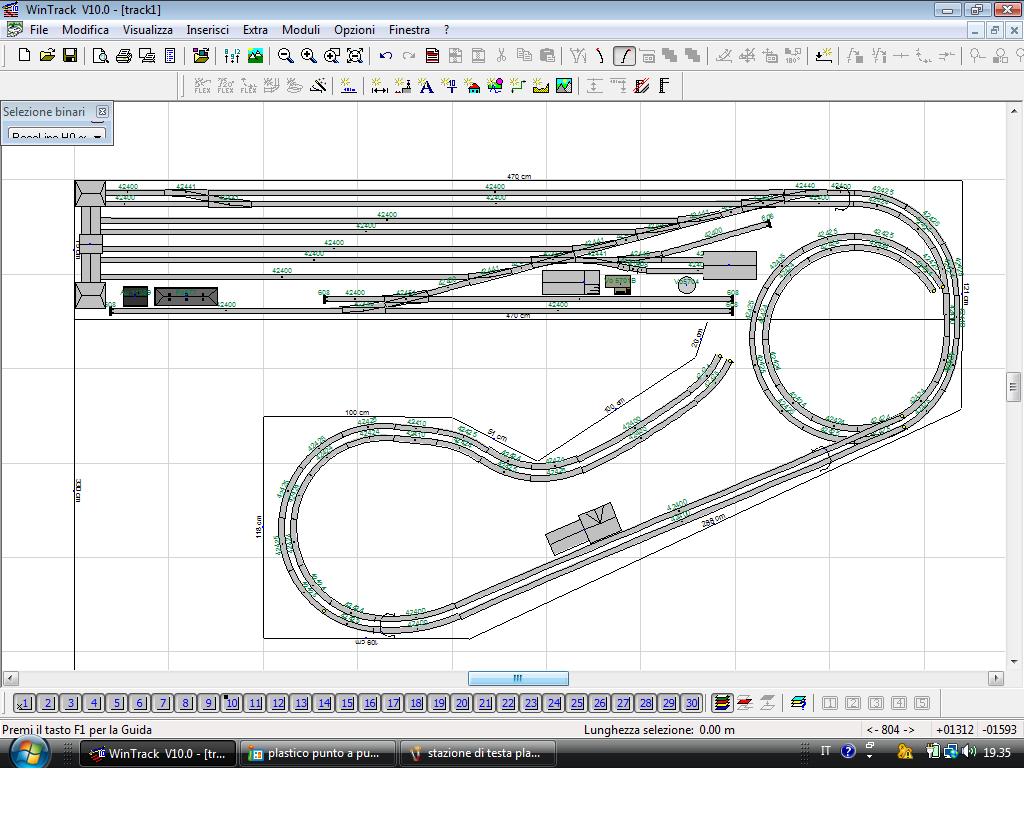Zoom to window selection magnifier icon
The width and height of the screenshot is (1030, 820).
(x=332, y=55)
